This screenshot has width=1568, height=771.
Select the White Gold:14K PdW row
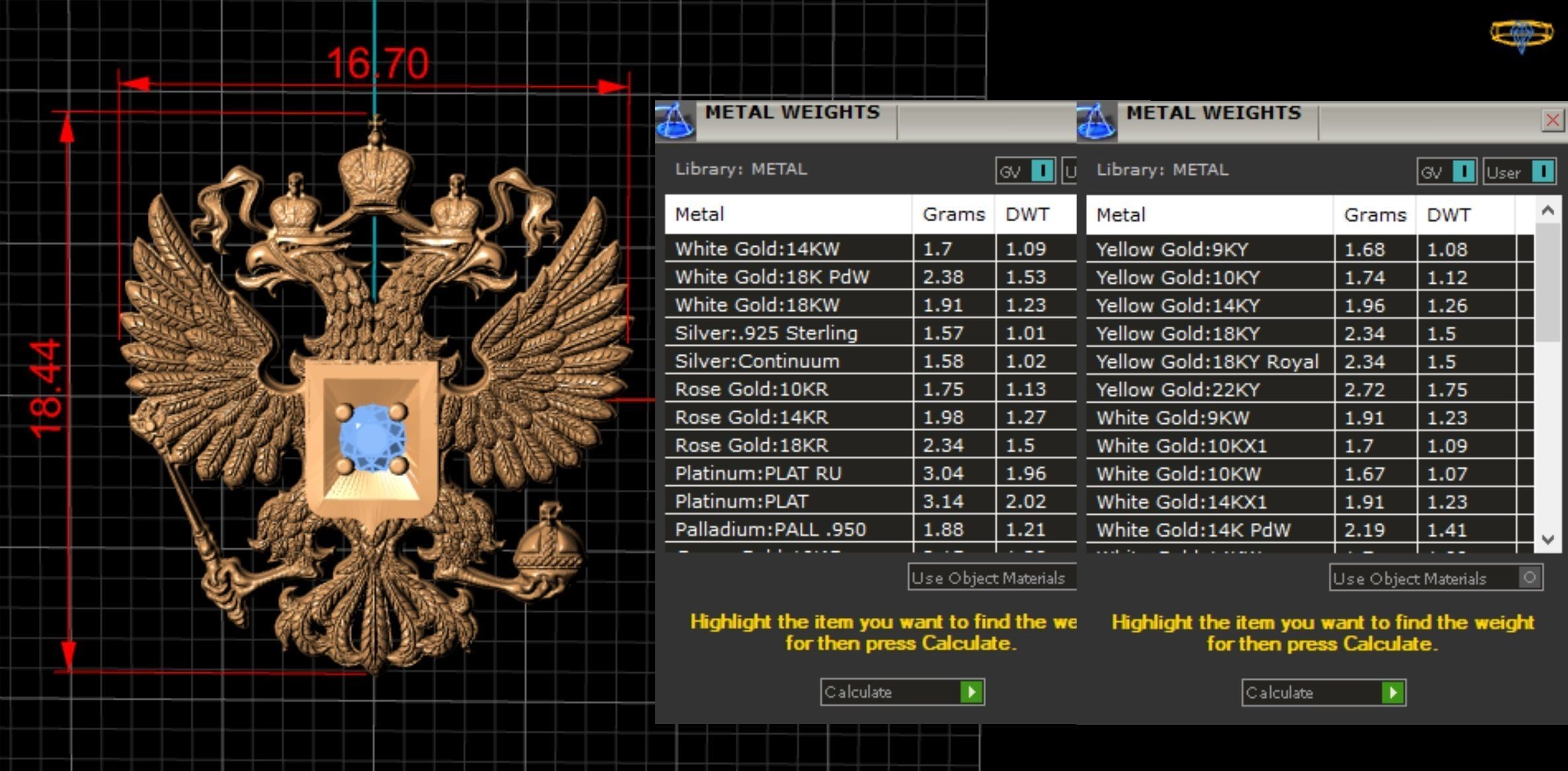pos(1310,530)
